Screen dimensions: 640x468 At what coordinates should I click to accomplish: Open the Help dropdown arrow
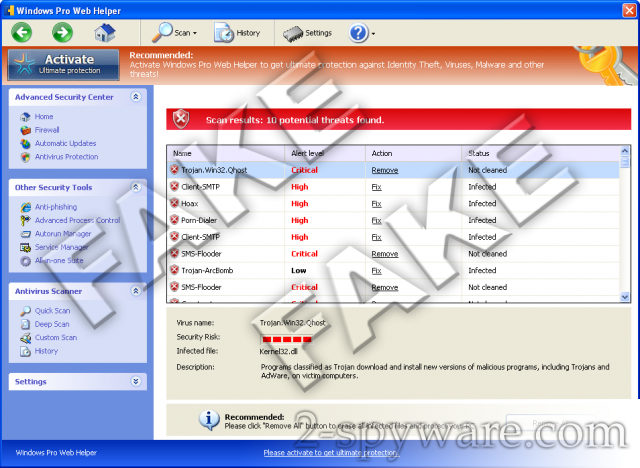tap(373, 34)
